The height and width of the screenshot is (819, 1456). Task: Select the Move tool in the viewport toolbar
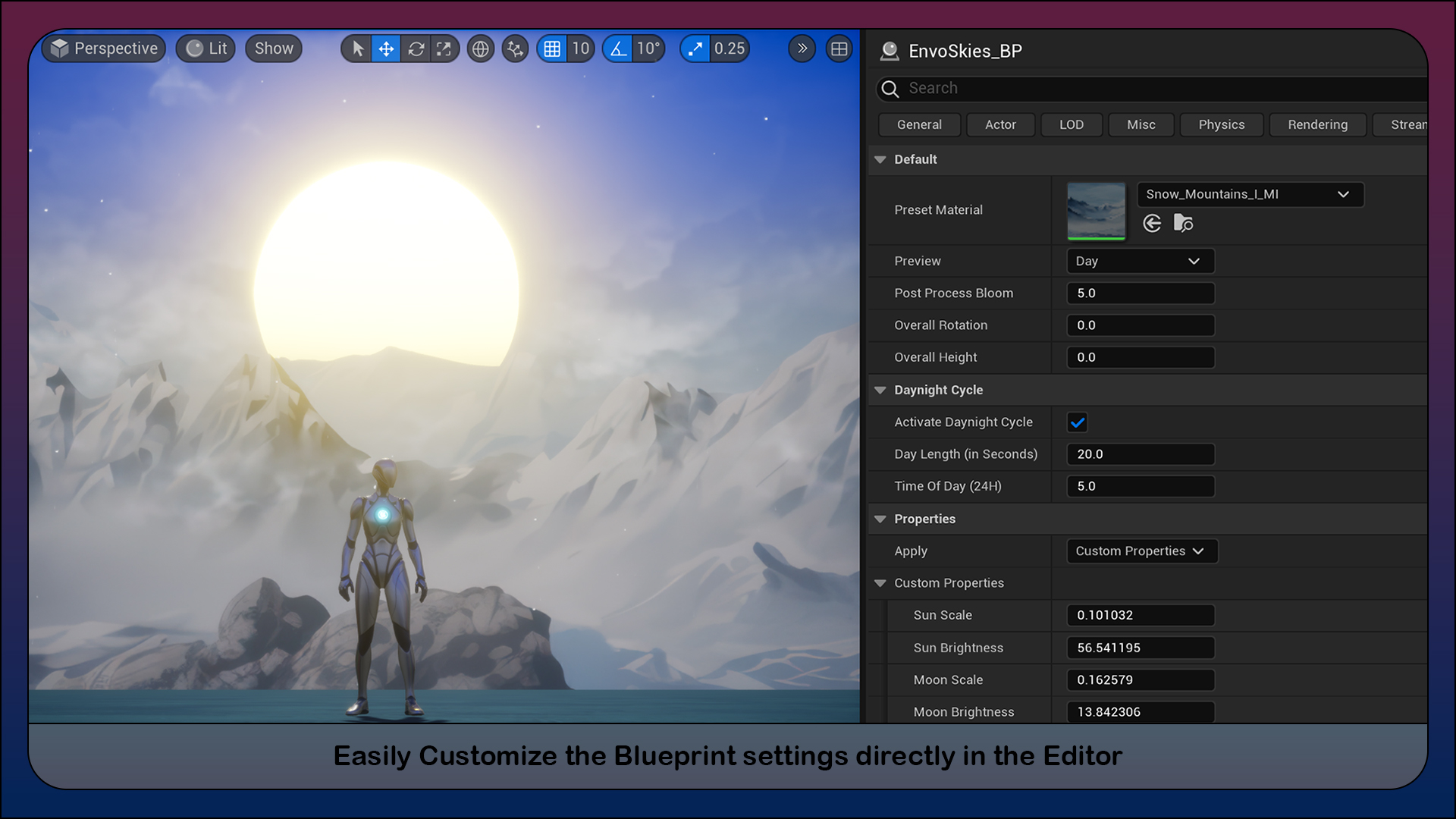[x=387, y=48]
